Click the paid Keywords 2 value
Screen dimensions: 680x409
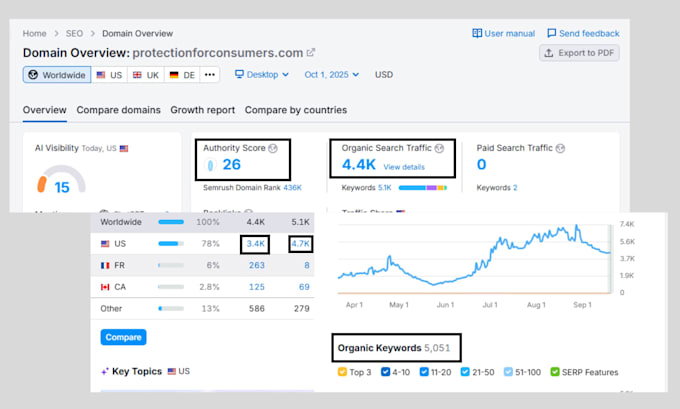coord(515,188)
